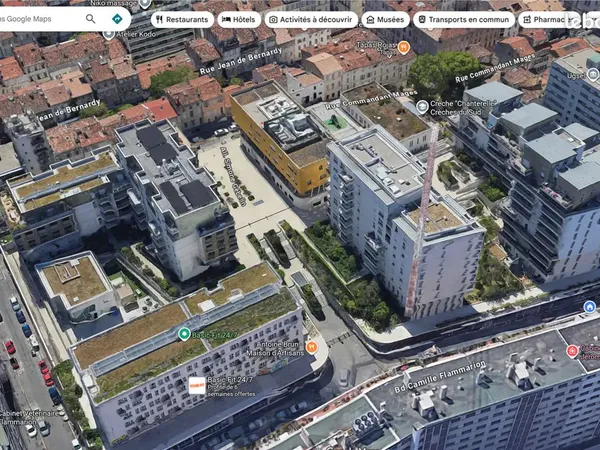Select Transports en commun chip
The height and width of the screenshot is (450, 600).
click(464, 20)
